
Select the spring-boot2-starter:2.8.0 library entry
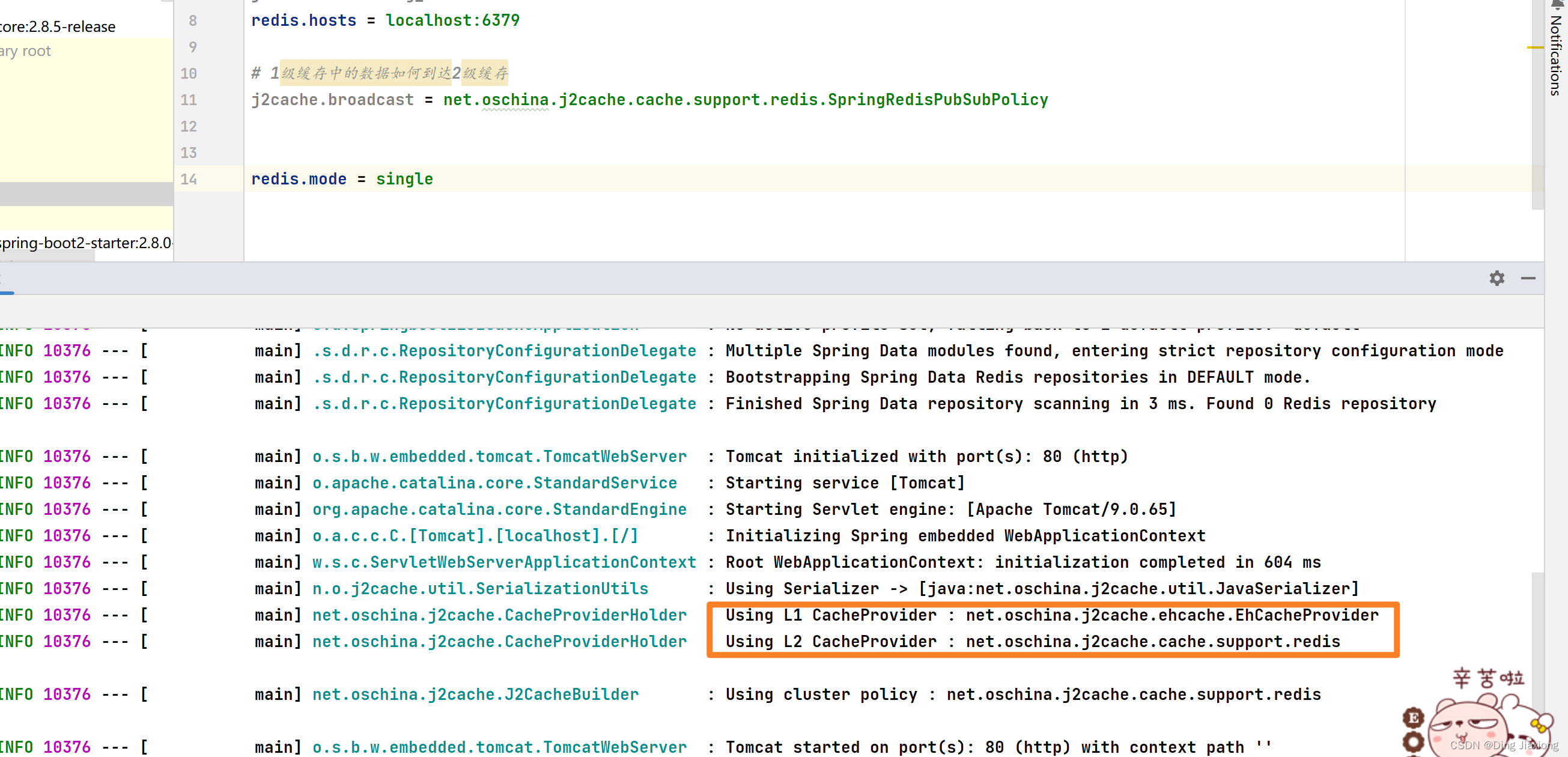pyautogui.click(x=86, y=243)
